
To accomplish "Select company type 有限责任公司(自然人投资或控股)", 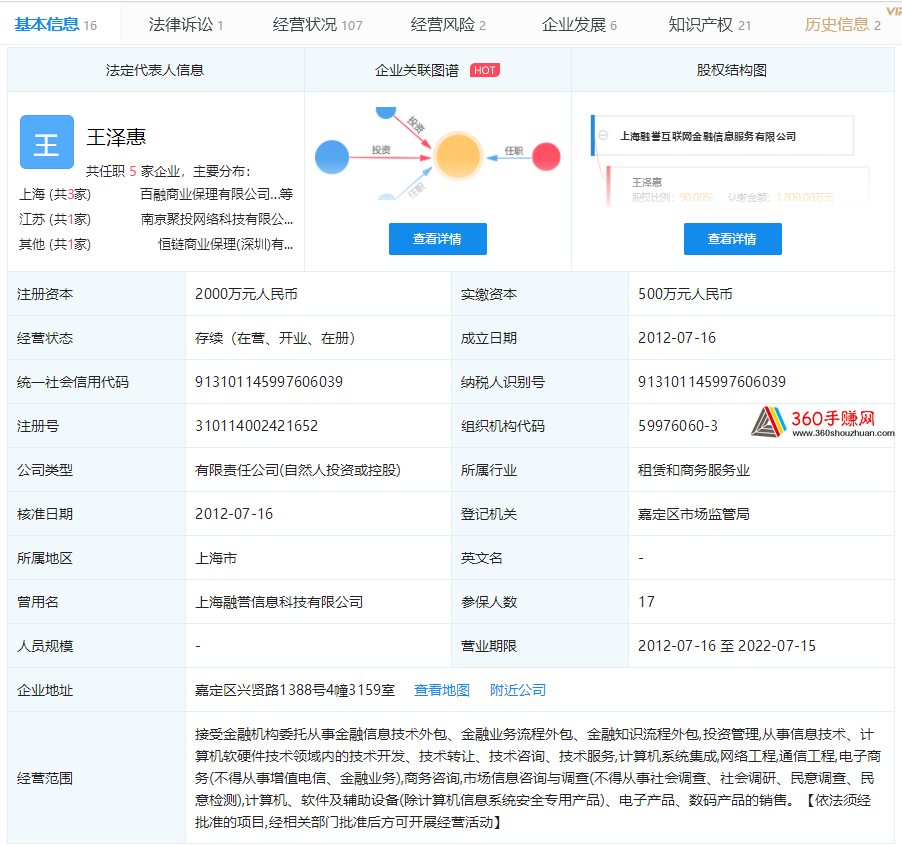I will (298, 470).
